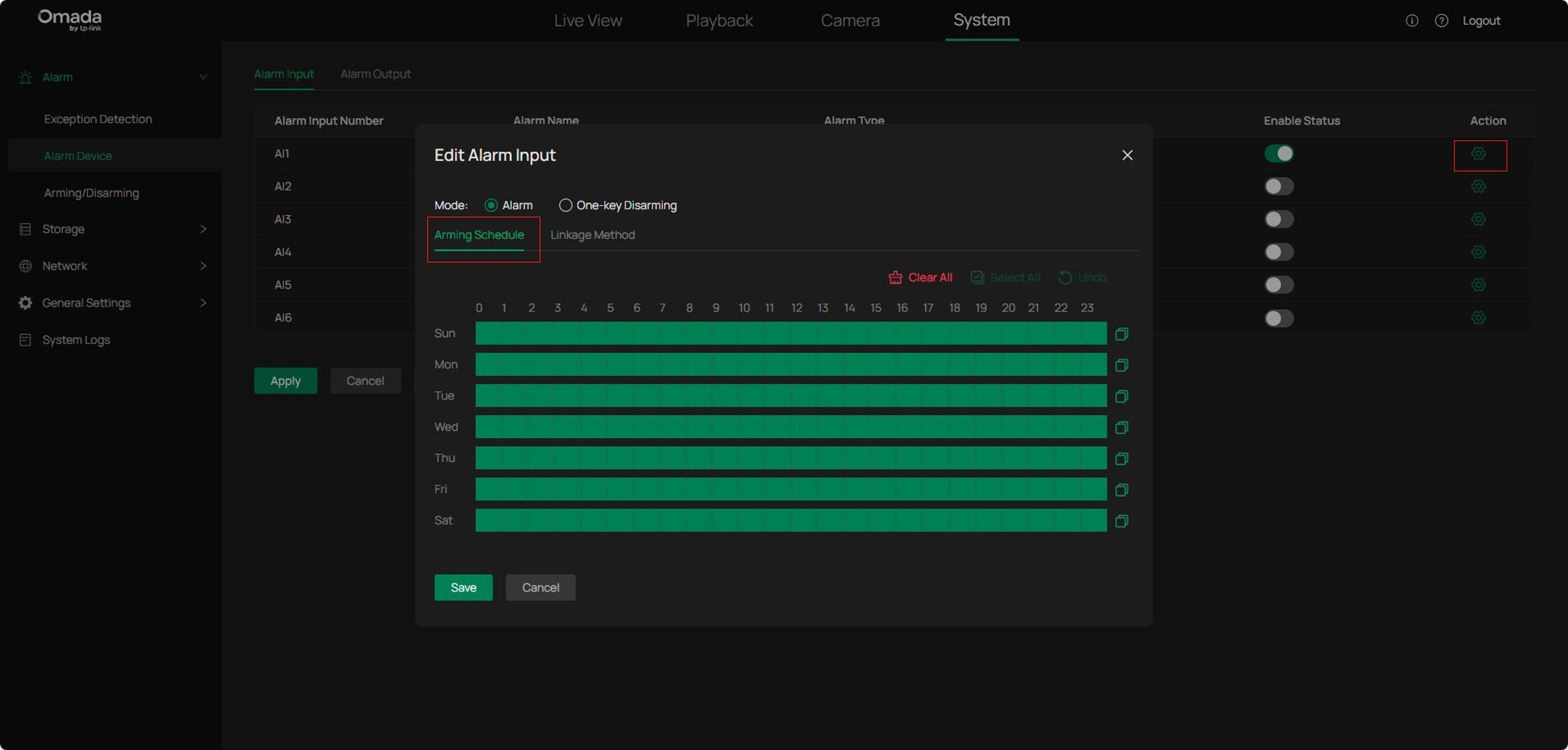Expand the Network menu chevron
1568x750 pixels.
coord(203,266)
